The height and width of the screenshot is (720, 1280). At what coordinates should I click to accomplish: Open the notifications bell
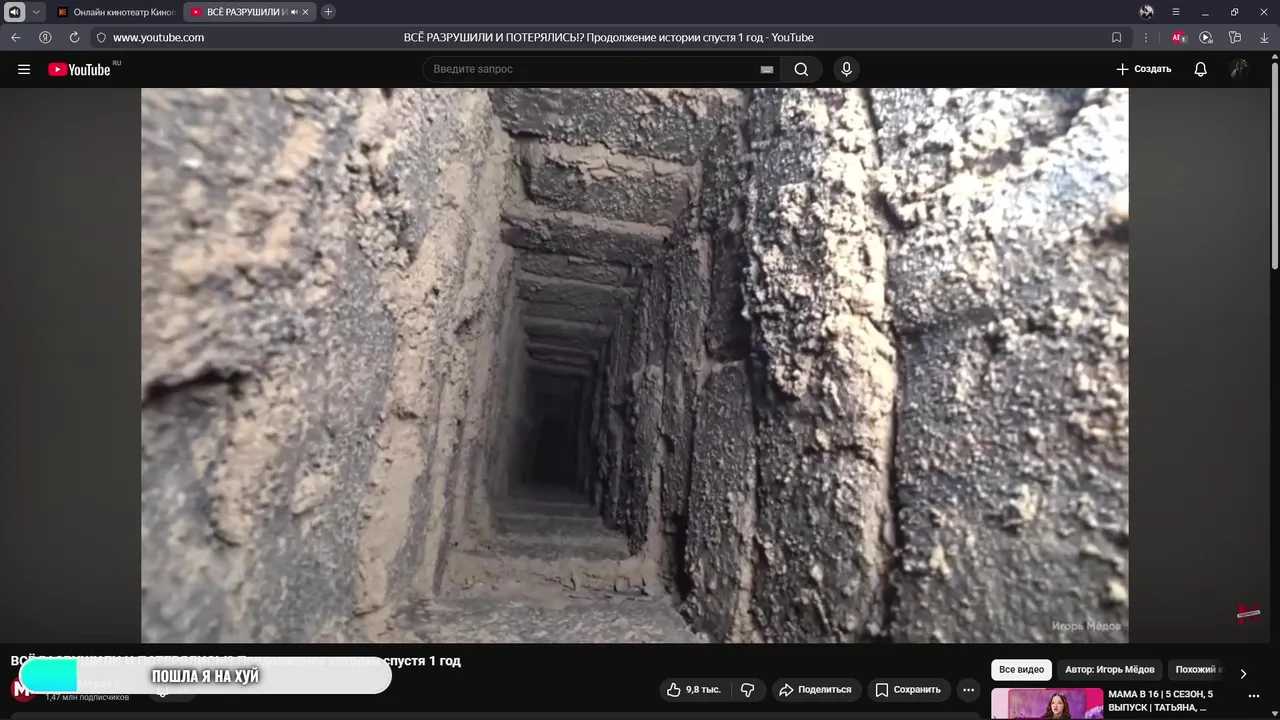coord(1200,69)
